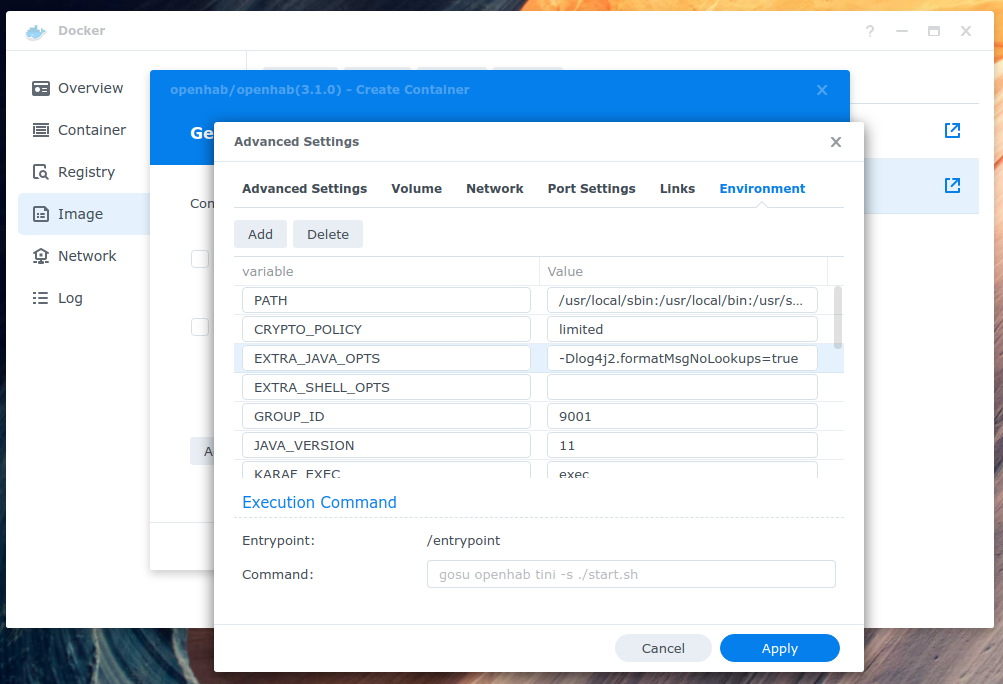Open second external link icon in highlighted row
Image resolution: width=1003 pixels, height=684 pixels.
[952, 185]
